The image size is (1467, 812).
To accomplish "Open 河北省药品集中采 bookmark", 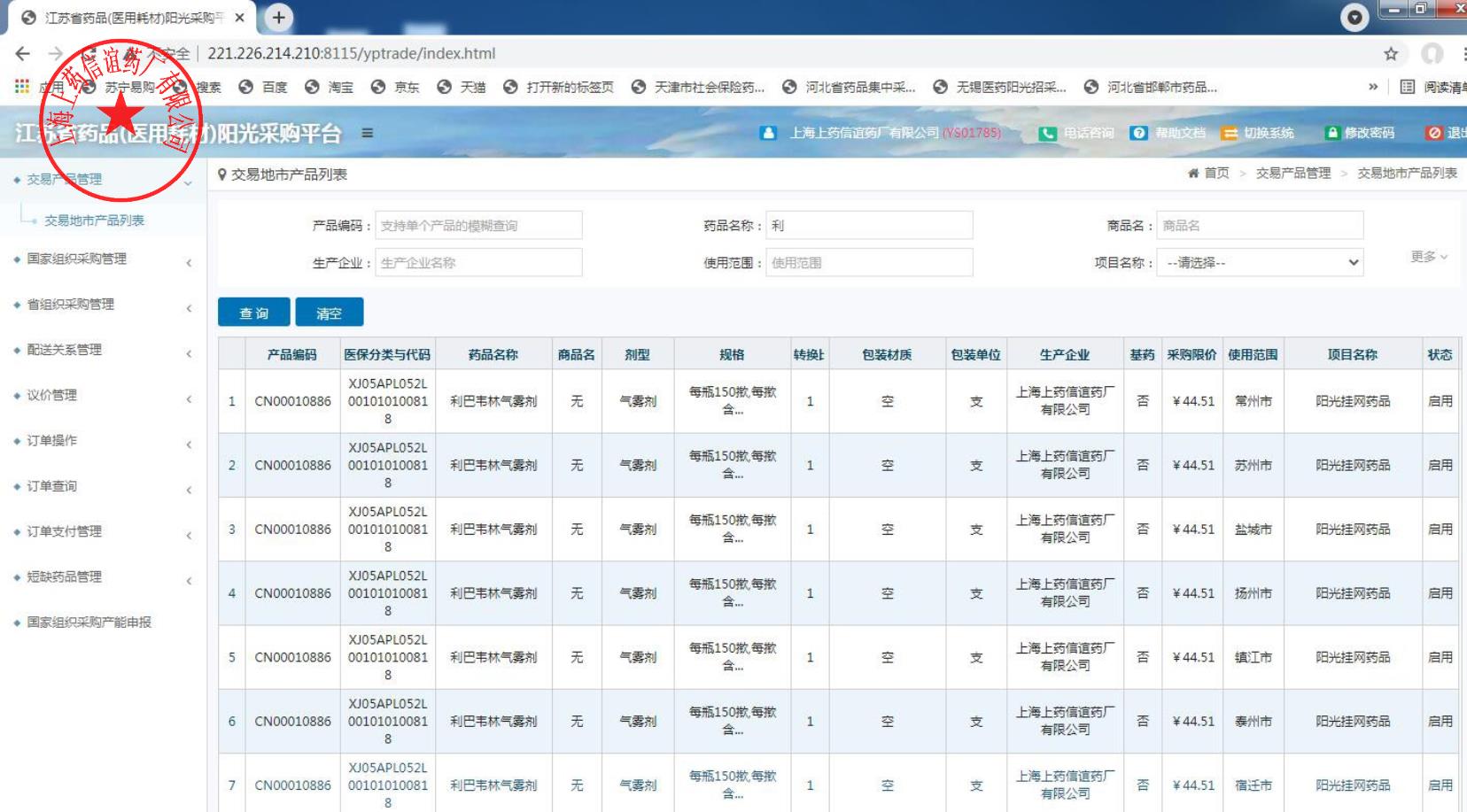I will tap(850, 87).
